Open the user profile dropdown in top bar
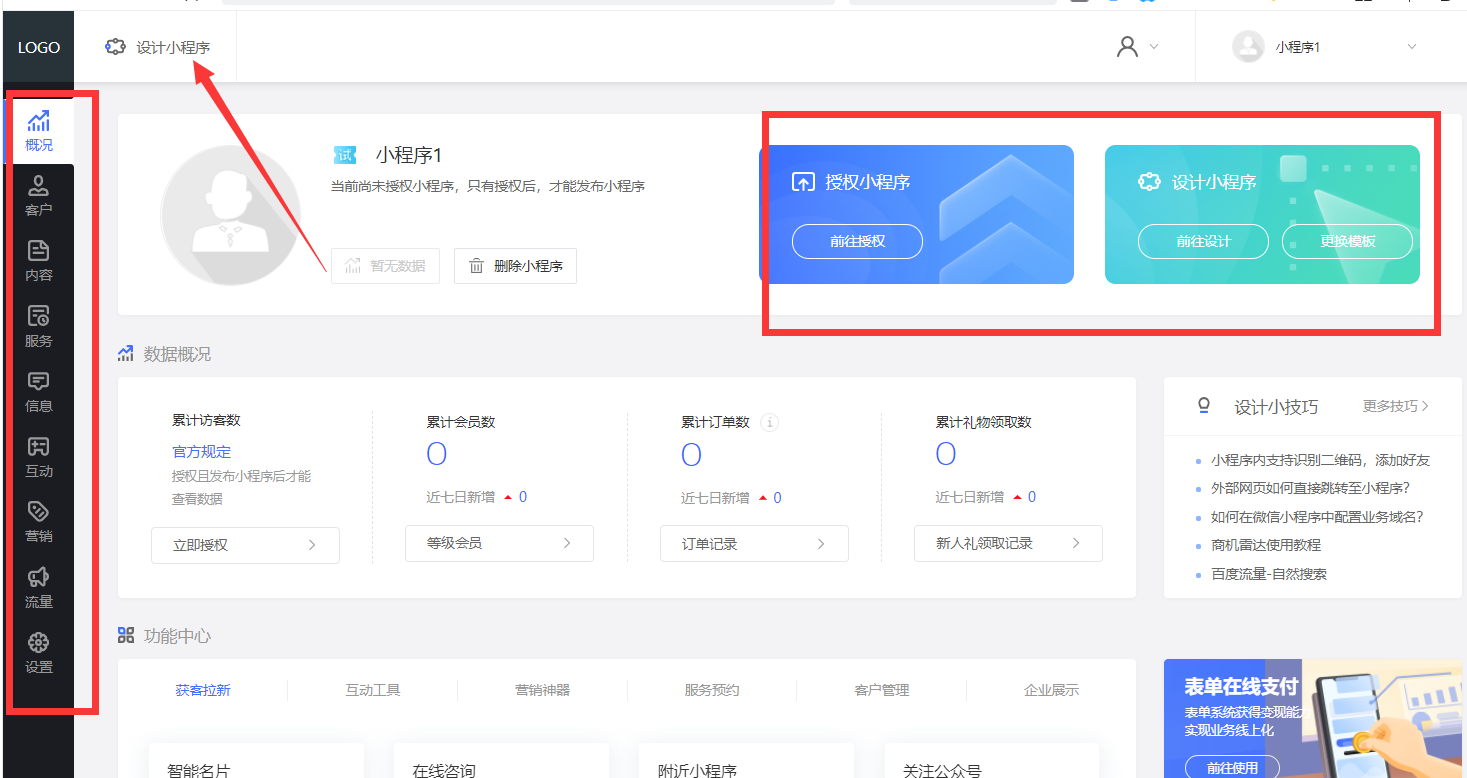 tap(1140, 46)
